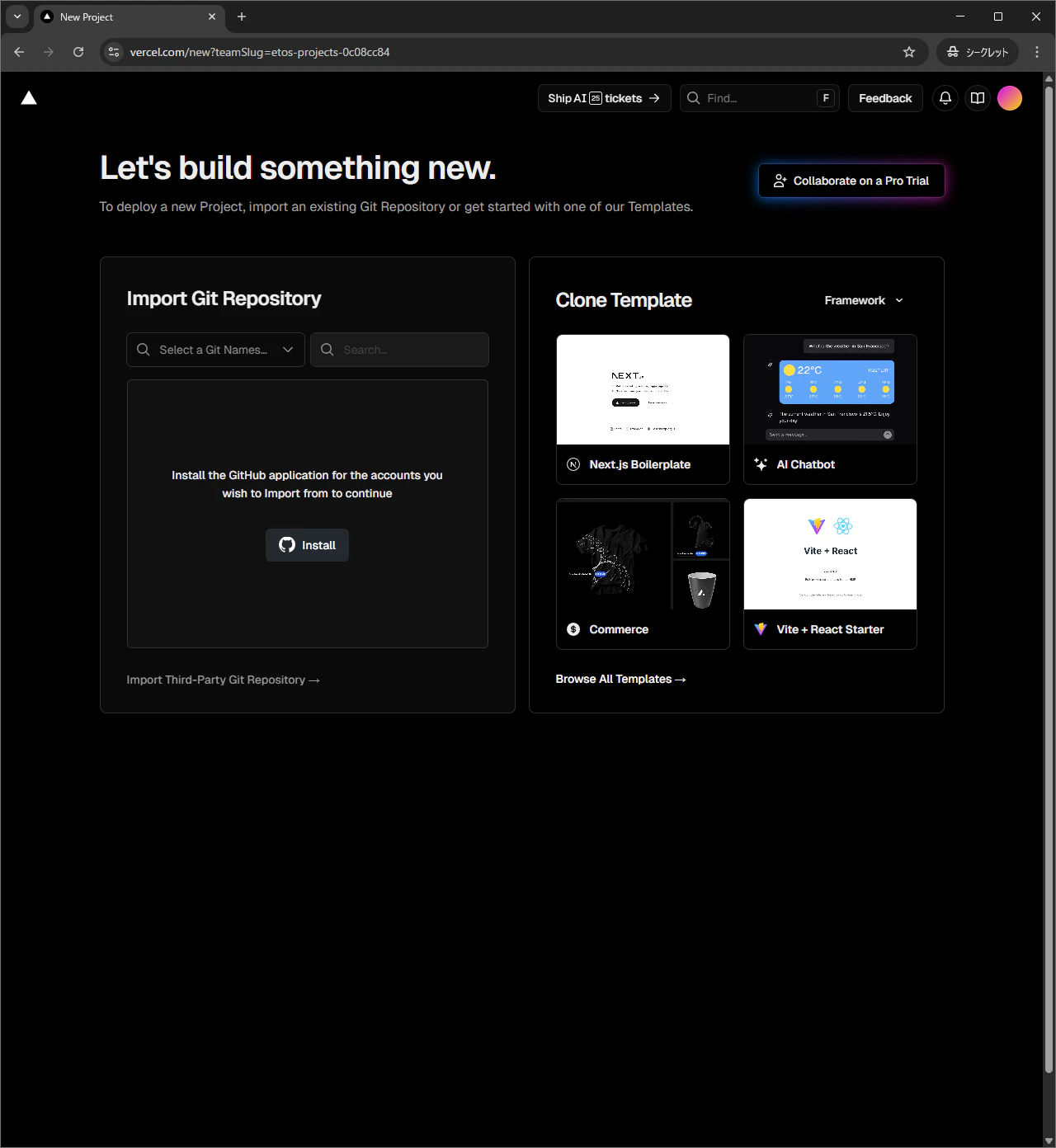Install the GitHub application
The height and width of the screenshot is (1148, 1056).
point(307,545)
